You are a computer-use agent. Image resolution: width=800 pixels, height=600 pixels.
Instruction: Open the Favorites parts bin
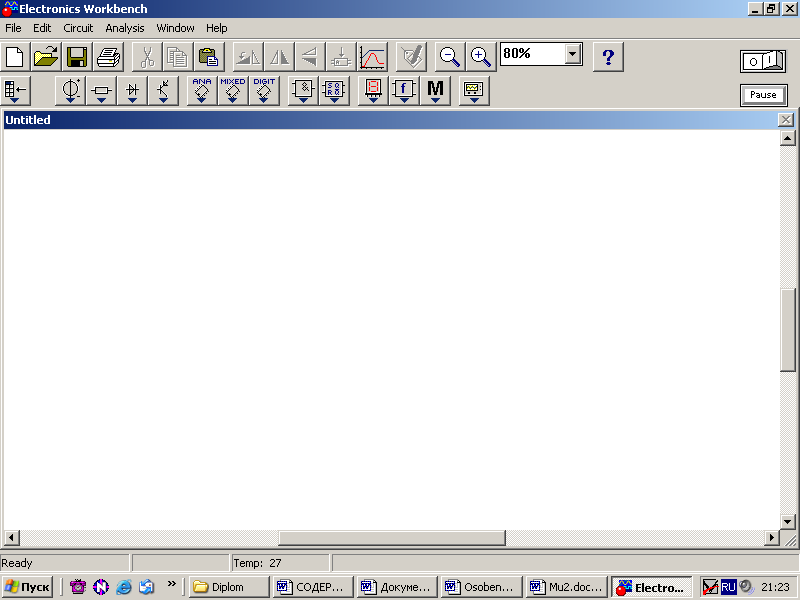click(16, 91)
